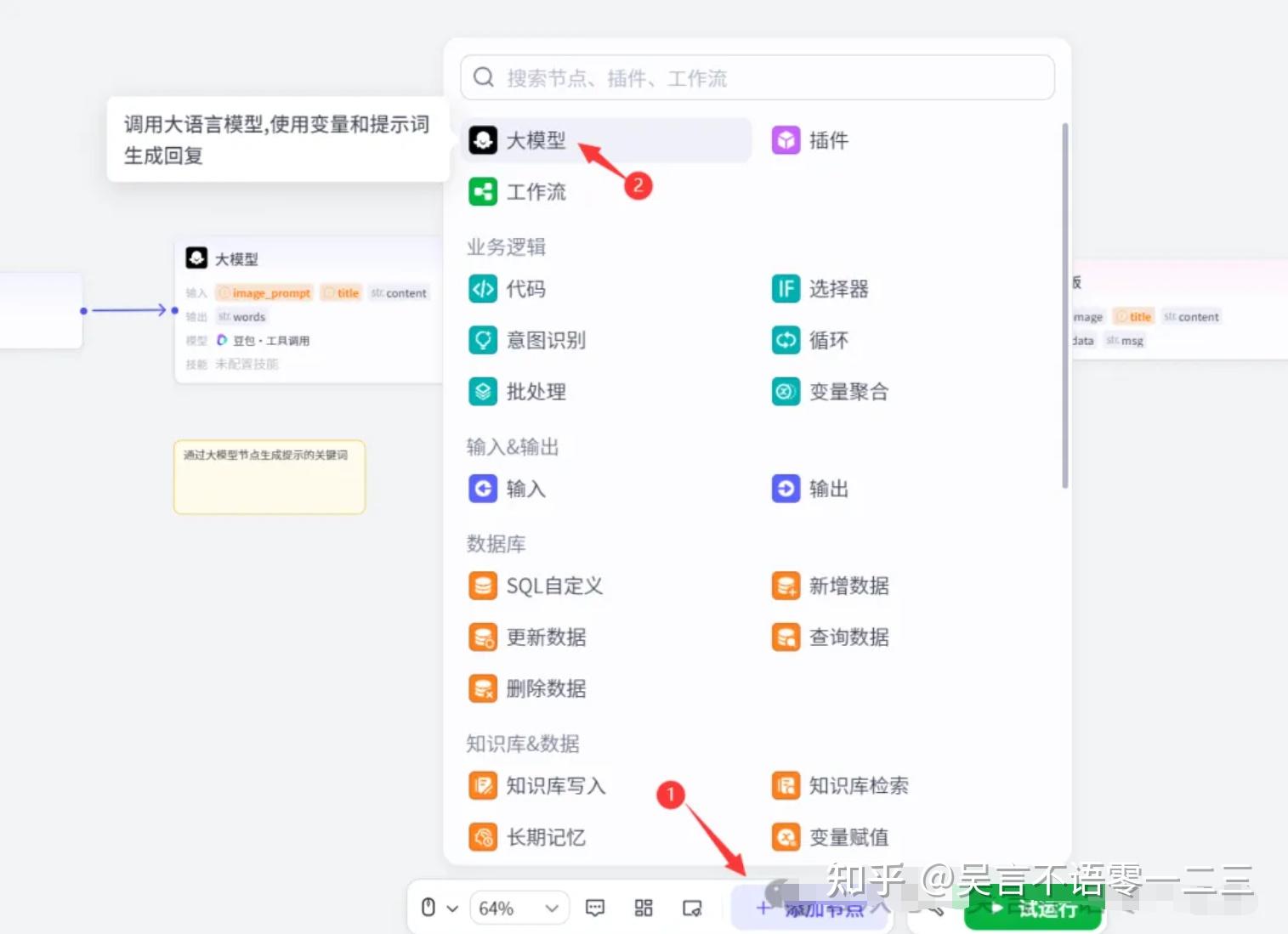
Task: Select the 知识库检索 knowledge retrieval node
Action: point(859,785)
